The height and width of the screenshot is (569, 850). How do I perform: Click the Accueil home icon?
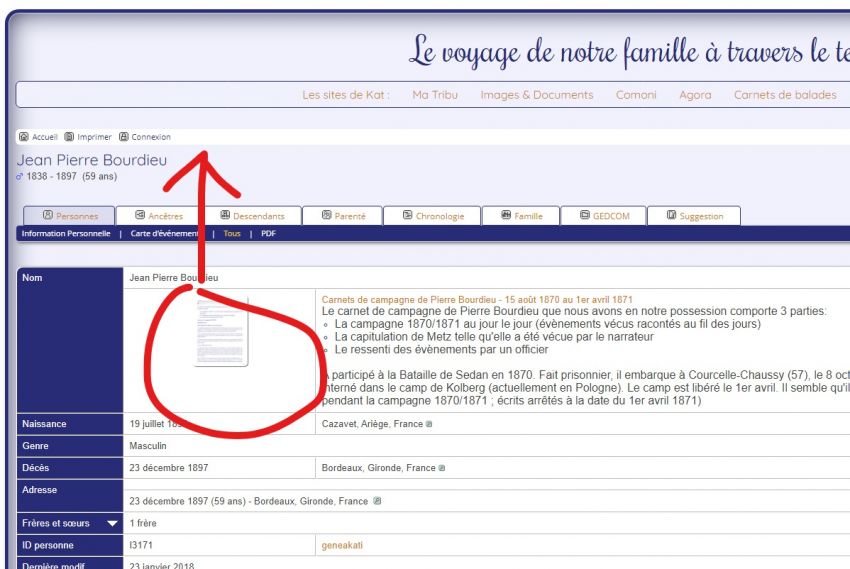click(x=24, y=137)
